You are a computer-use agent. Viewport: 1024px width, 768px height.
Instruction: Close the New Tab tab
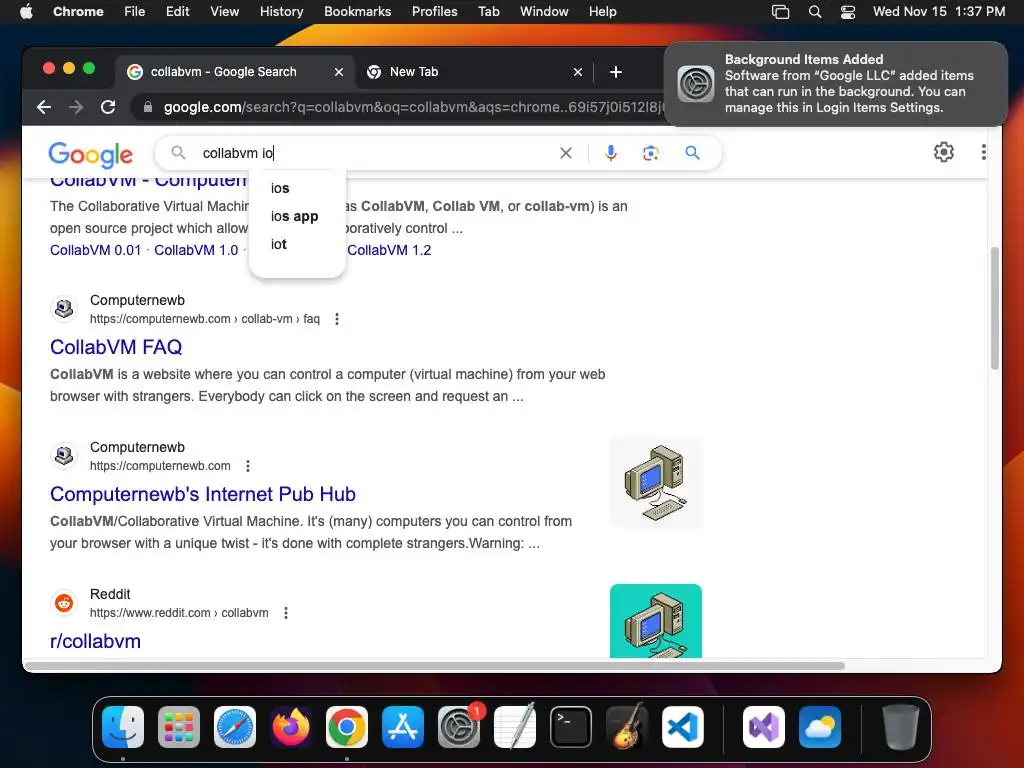[x=577, y=72]
